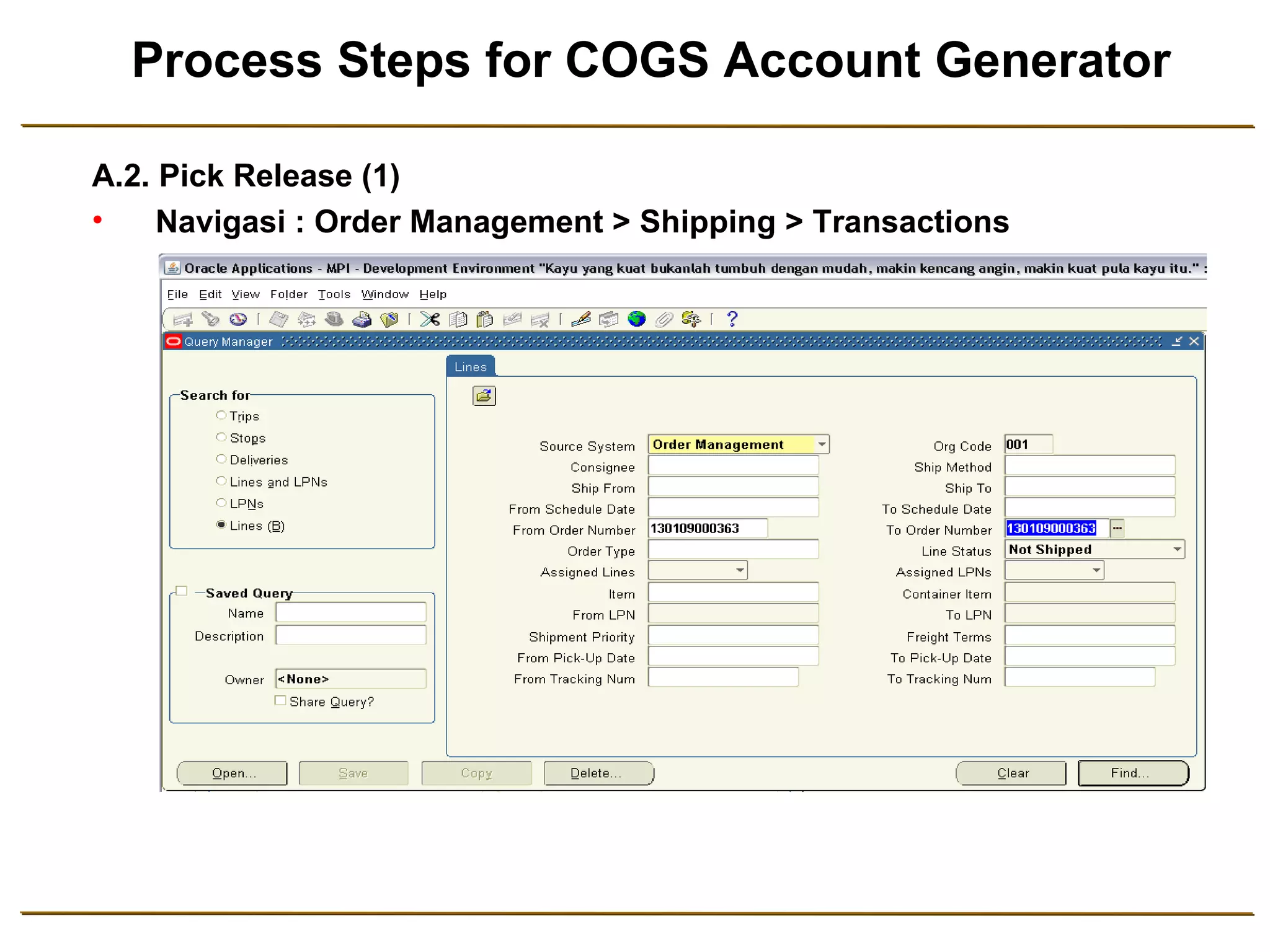Viewport: 1270px width, 952px height.
Task: Click the Find flashlight toolbar icon
Action: [211, 319]
